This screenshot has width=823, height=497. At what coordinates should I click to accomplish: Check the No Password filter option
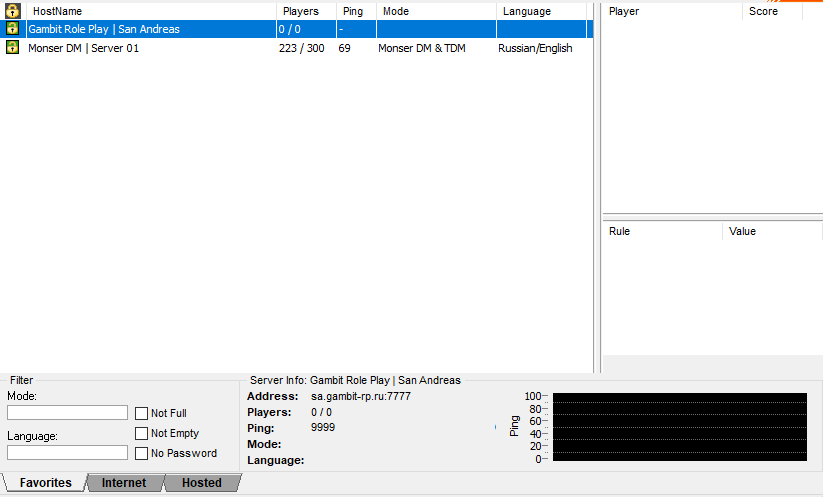pos(142,453)
